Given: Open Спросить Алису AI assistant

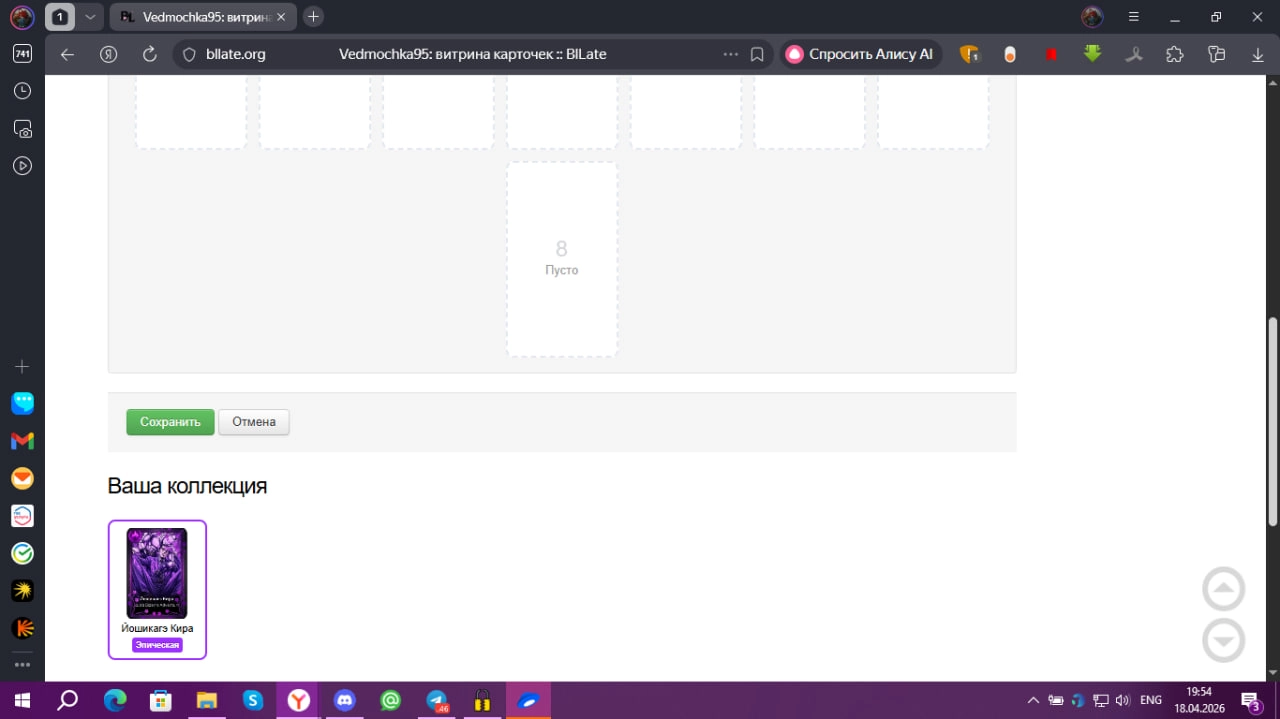Looking at the screenshot, I should 861,54.
